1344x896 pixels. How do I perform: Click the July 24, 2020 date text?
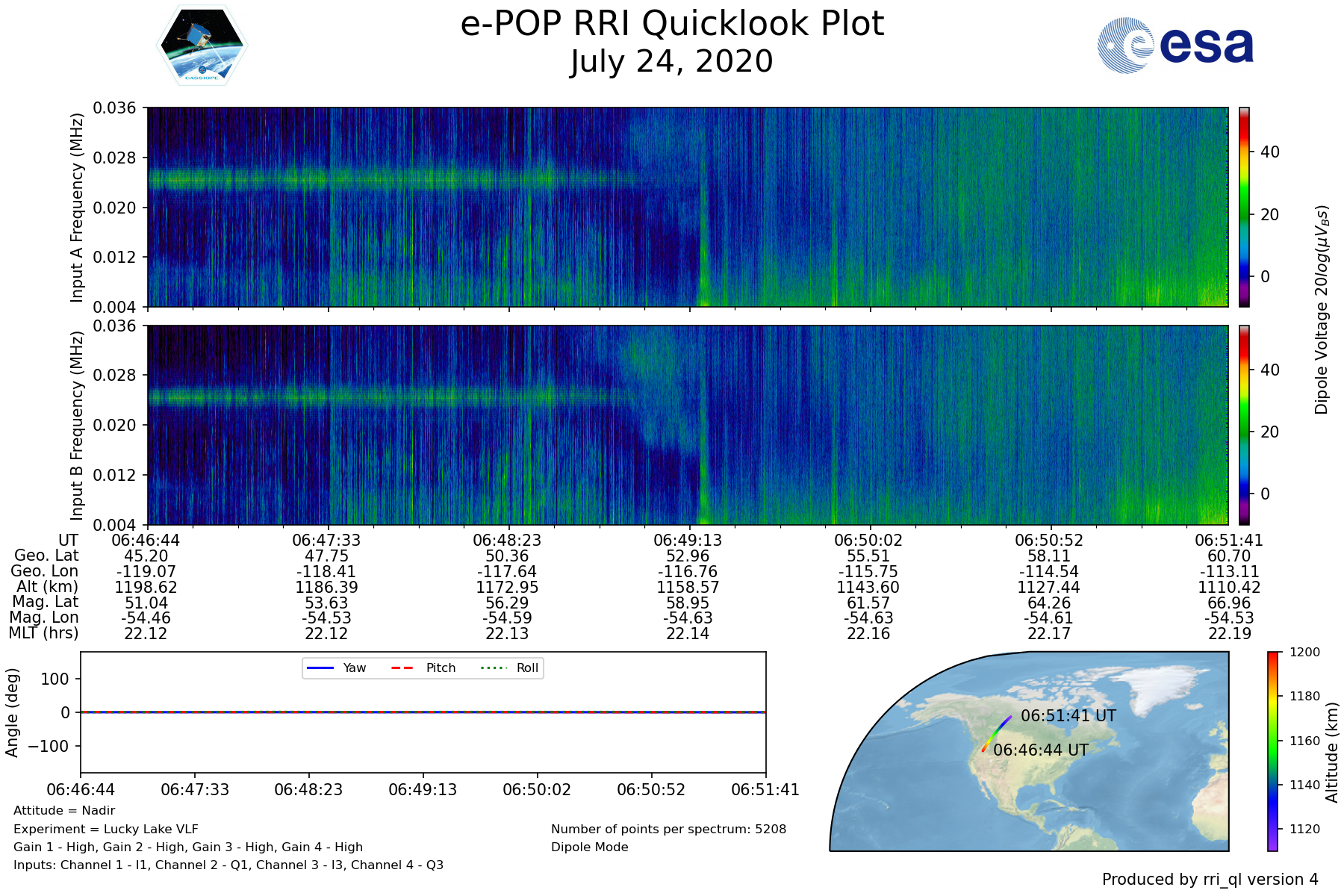click(672, 62)
